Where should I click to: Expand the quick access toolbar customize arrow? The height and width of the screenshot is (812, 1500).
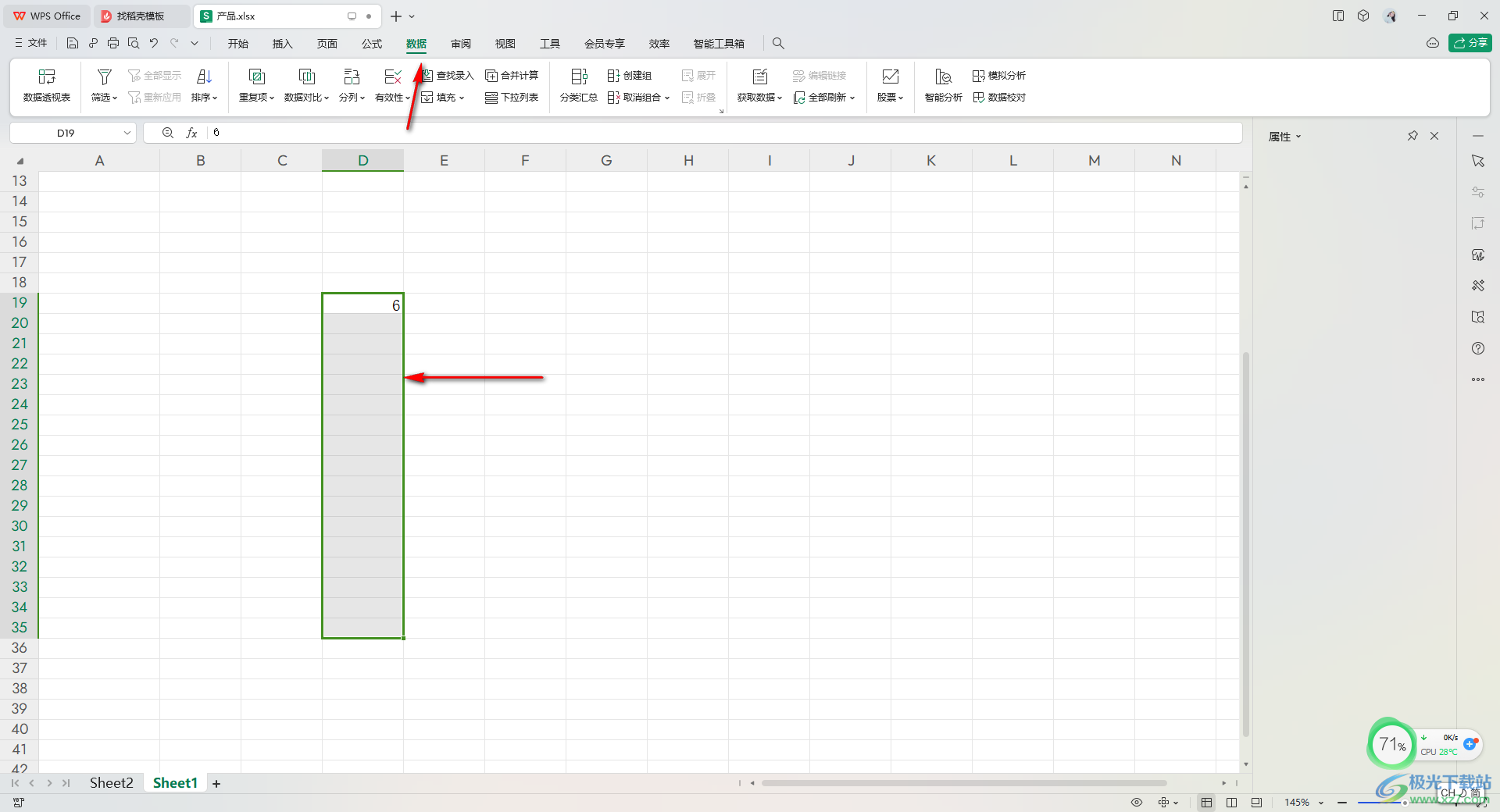[195, 44]
